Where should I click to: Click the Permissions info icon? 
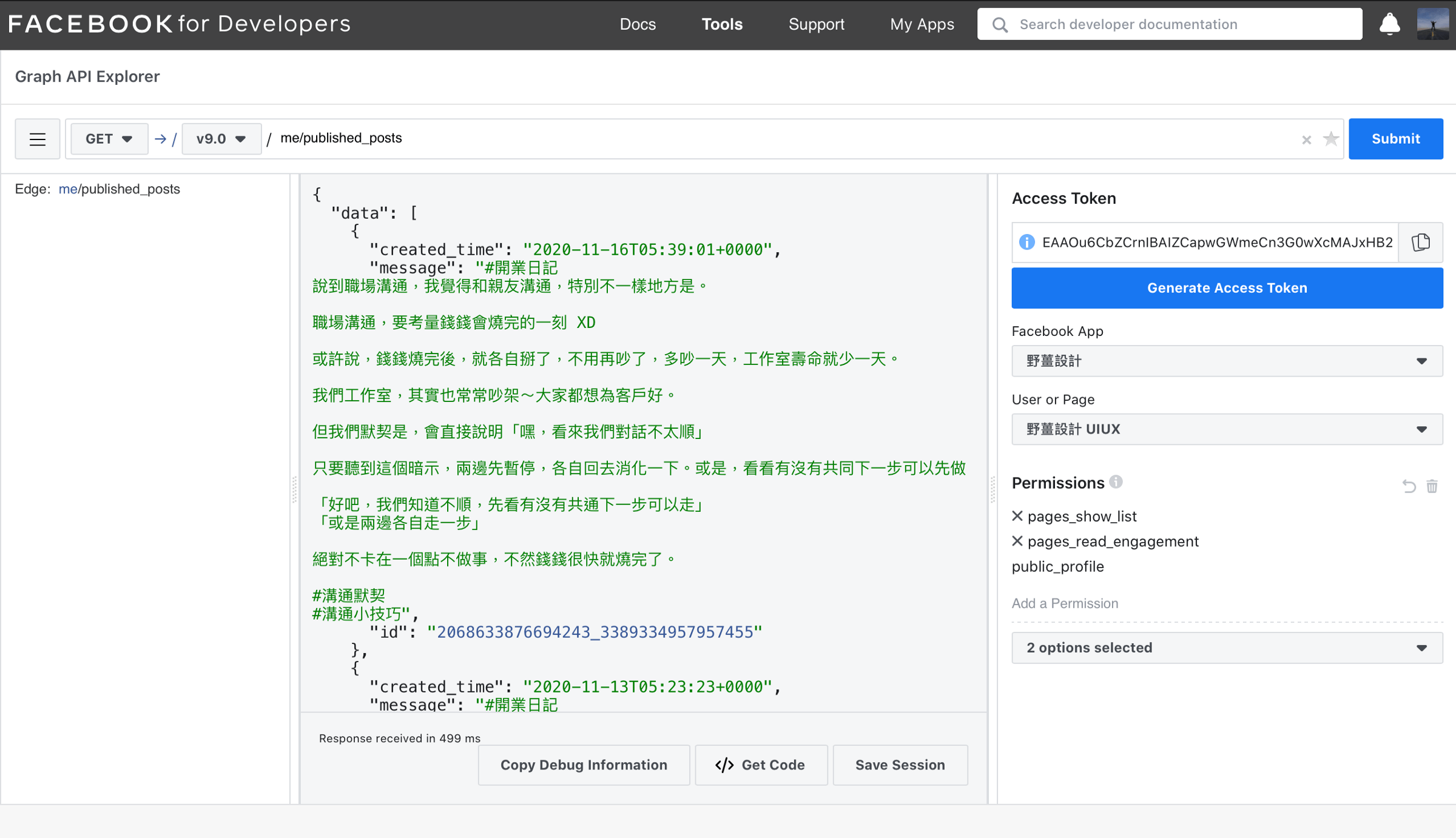pyautogui.click(x=1116, y=481)
